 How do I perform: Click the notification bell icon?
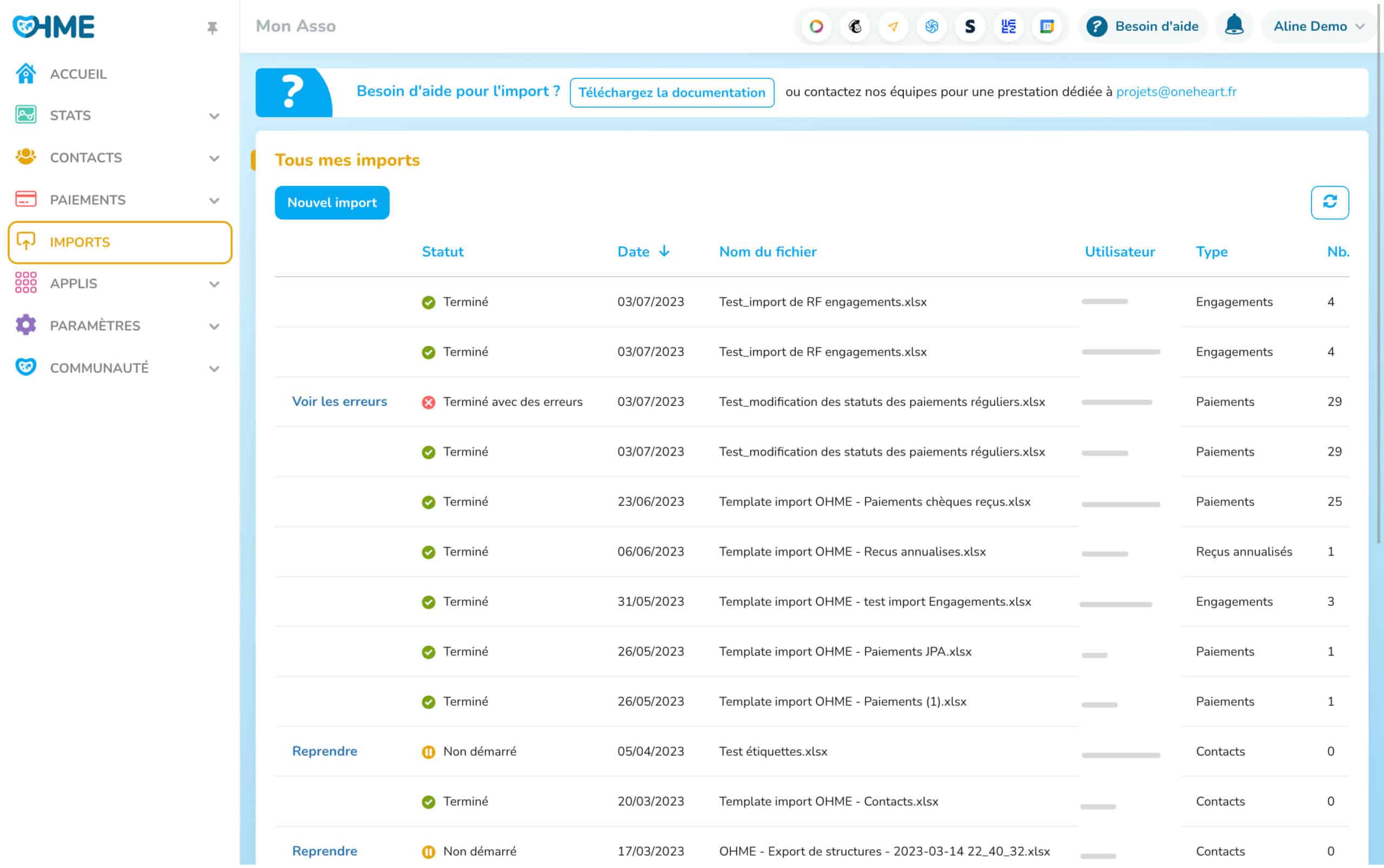tap(1234, 26)
